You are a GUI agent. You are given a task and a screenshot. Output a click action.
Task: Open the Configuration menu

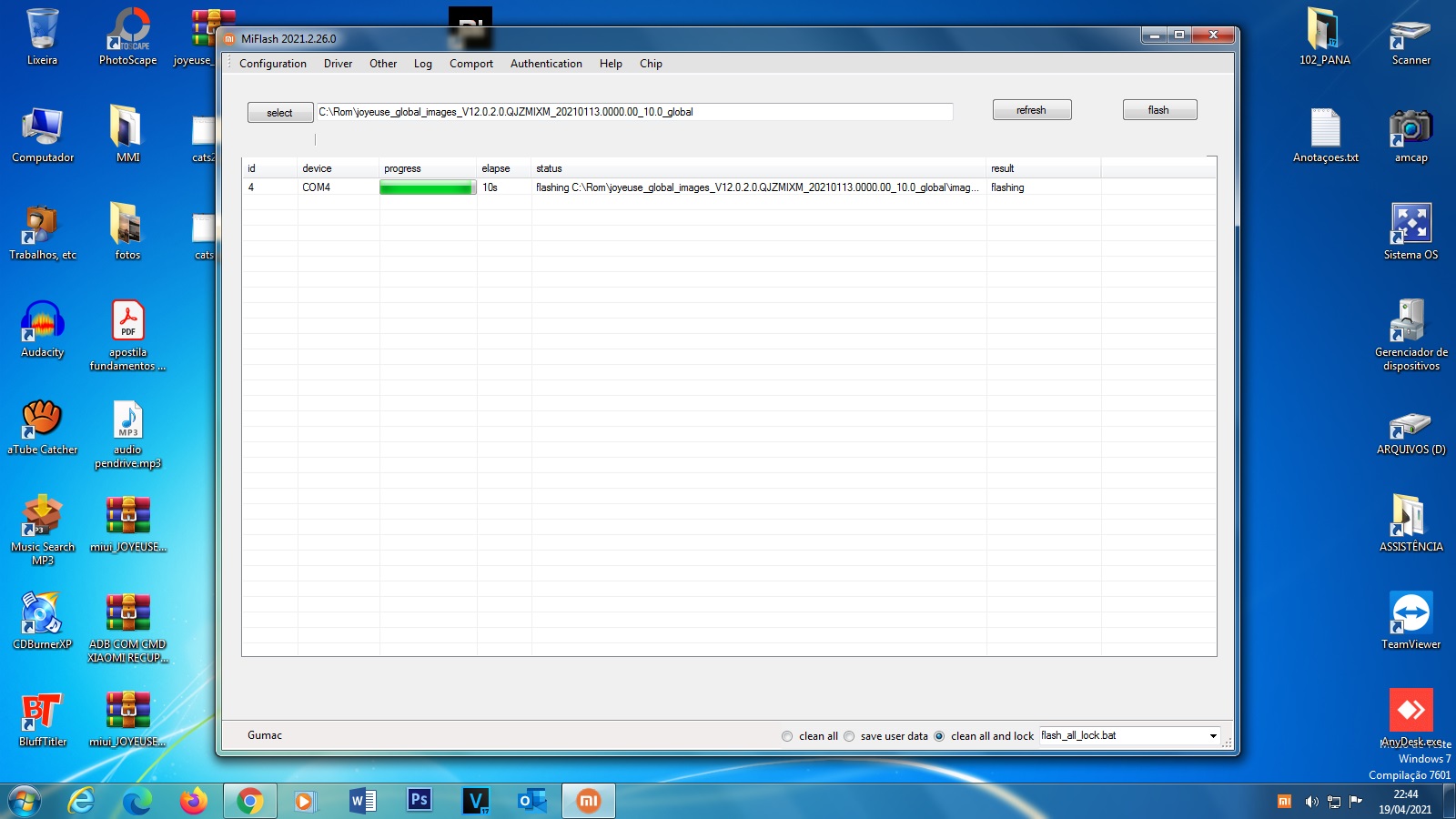click(272, 64)
